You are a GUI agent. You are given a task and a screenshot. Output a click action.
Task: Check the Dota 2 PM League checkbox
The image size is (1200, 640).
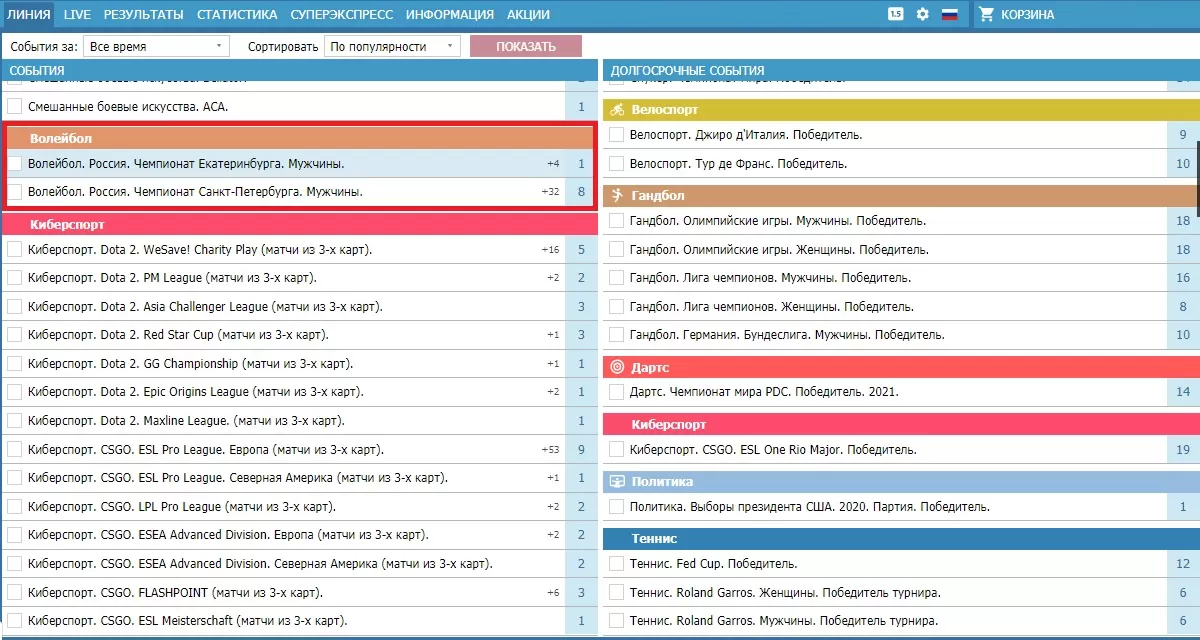15,278
